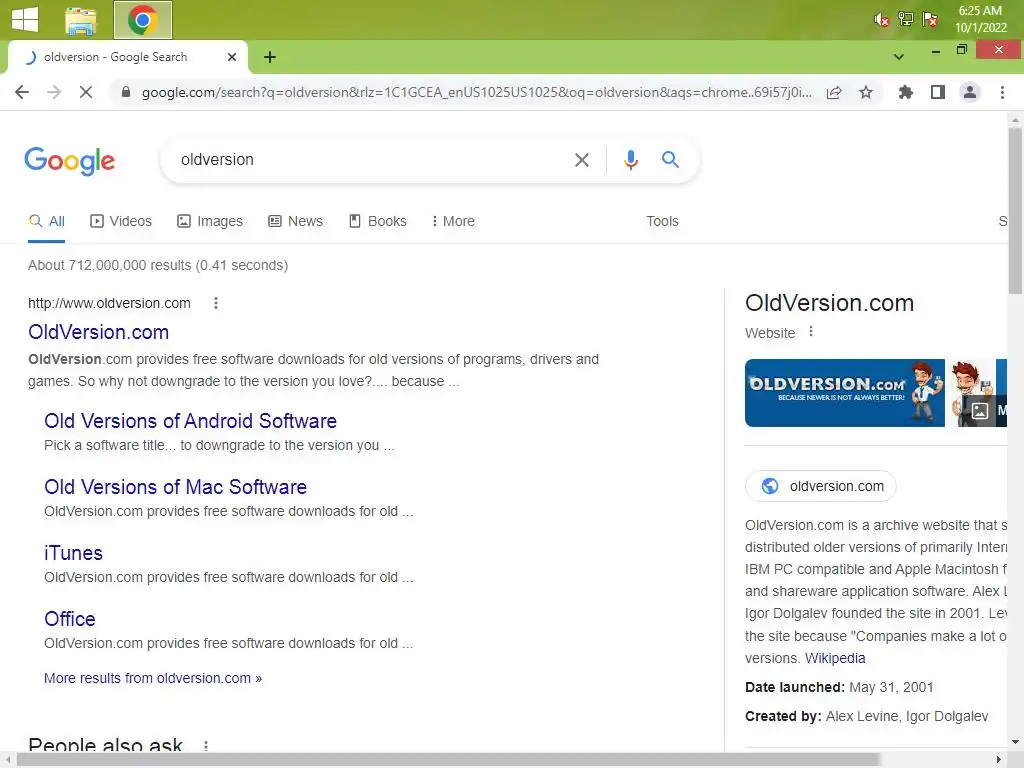Open options beside http://www.oldversion.com
Screen dimensions: 1024x768
[x=216, y=303]
